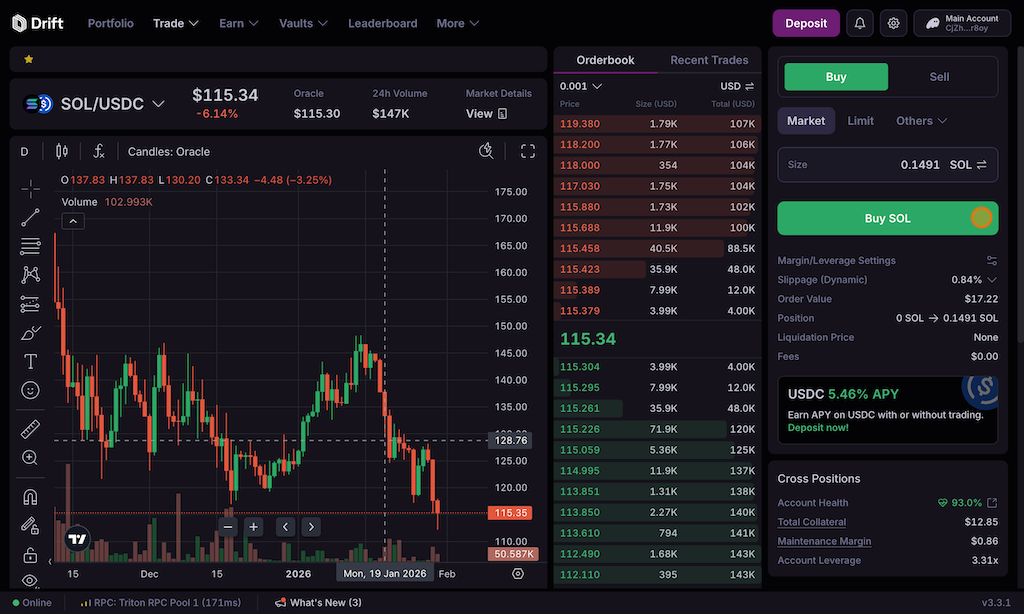This screenshot has width=1024, height=614.
Task: Open Margin/Leverage Settings sliders icon
Action: (991, 261)
